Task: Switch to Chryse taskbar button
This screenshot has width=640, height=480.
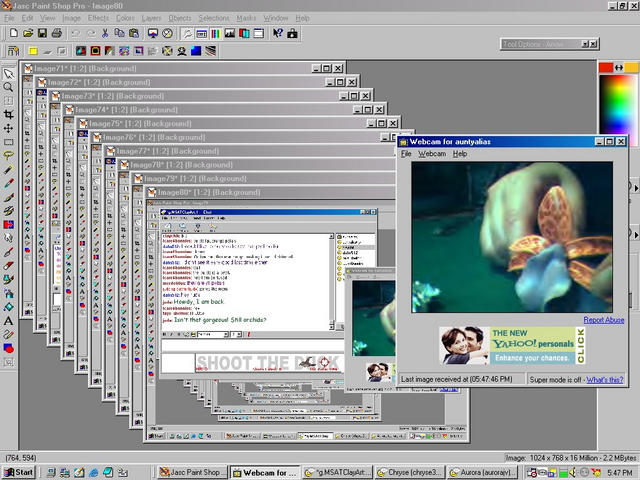Action: [409, 472]
